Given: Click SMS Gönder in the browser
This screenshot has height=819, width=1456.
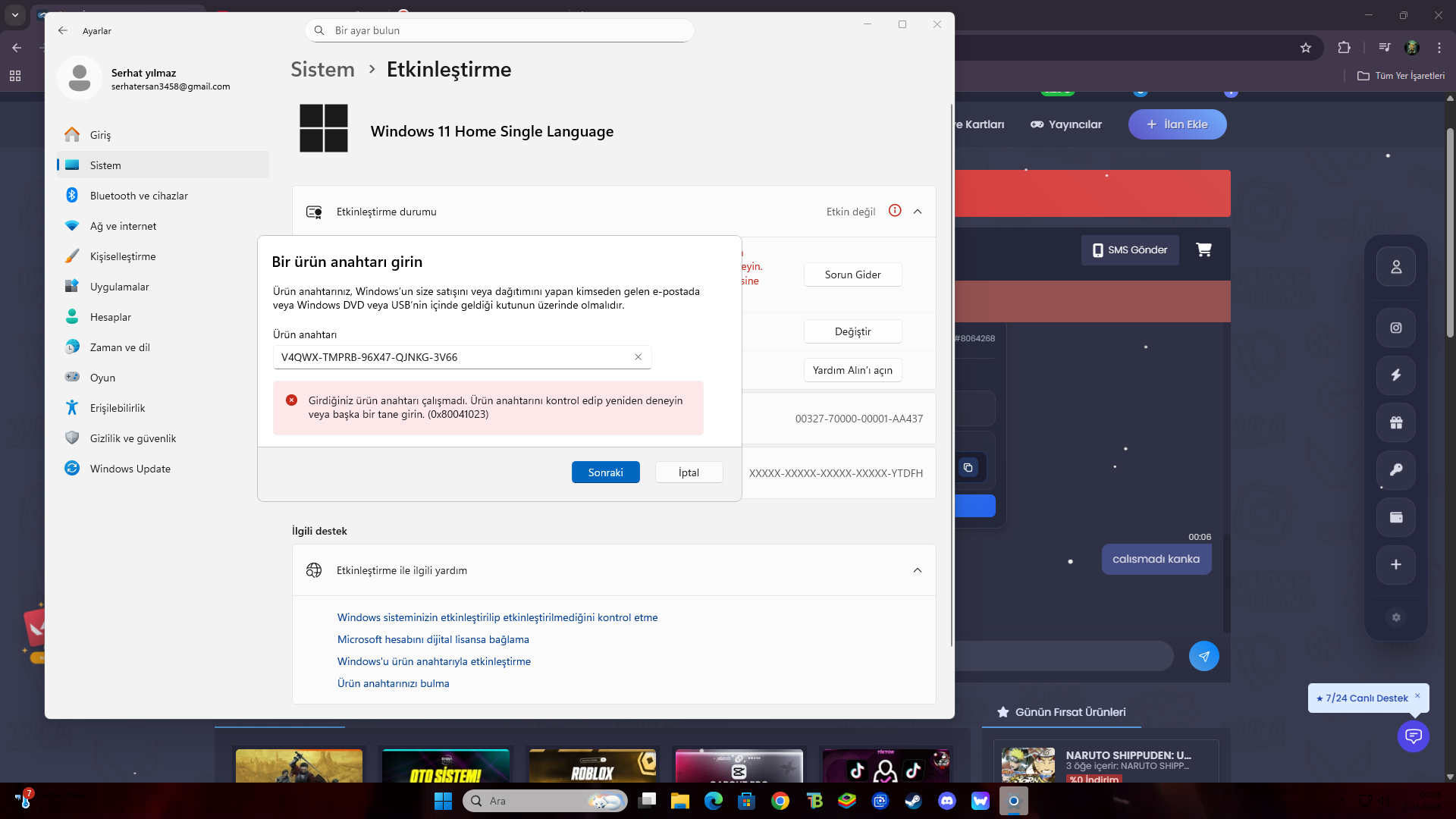Looking at the screenshot, I should [x=1130, y=250].
